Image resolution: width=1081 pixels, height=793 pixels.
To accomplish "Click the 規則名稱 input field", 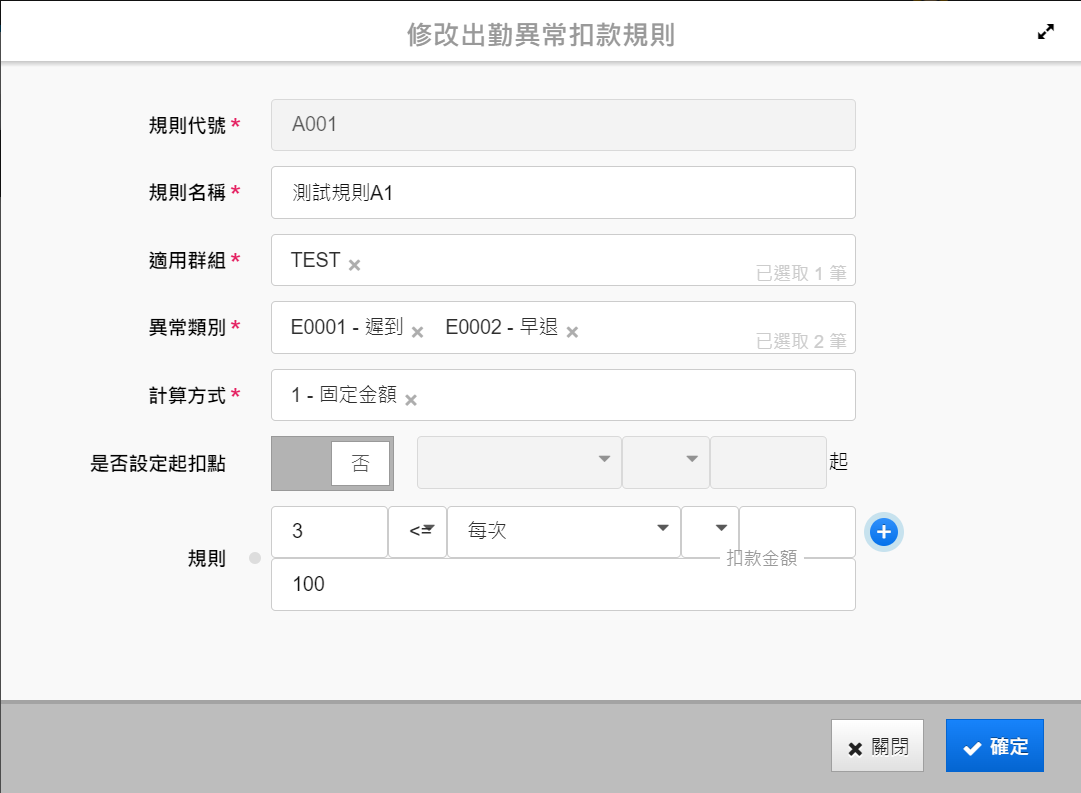I will pos(563,192).
